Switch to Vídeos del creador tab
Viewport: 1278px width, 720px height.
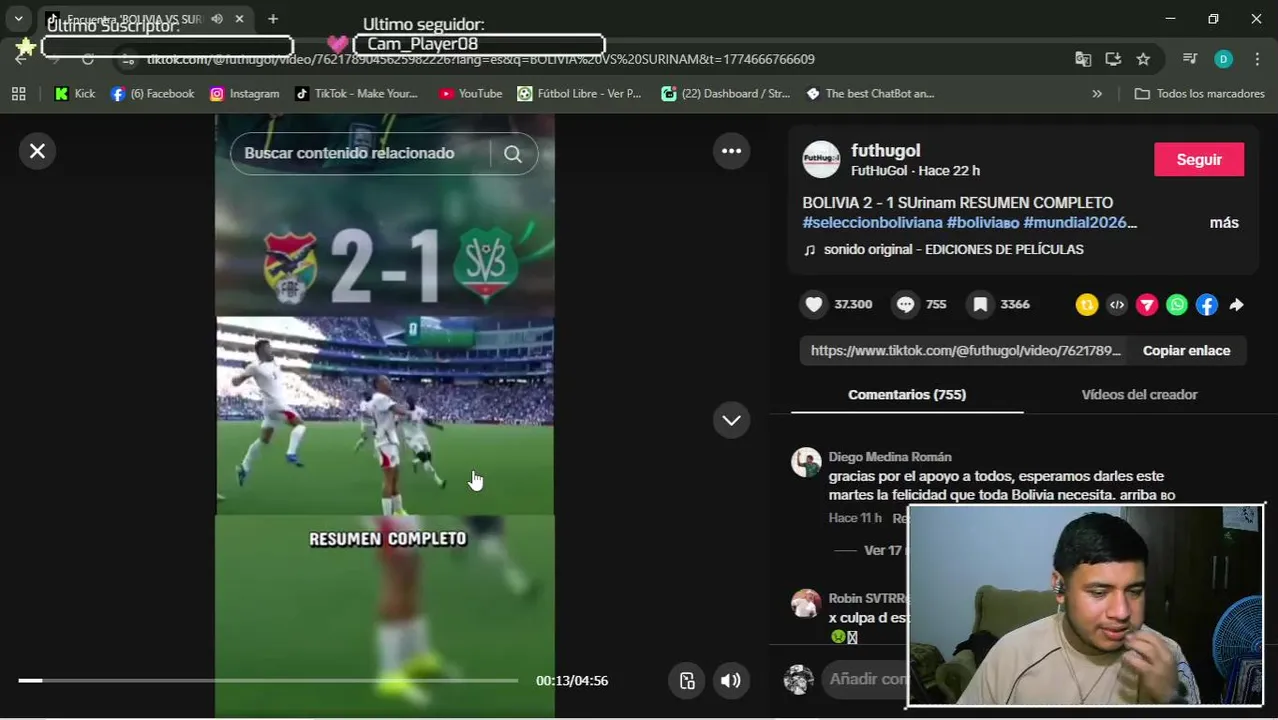1139,395
